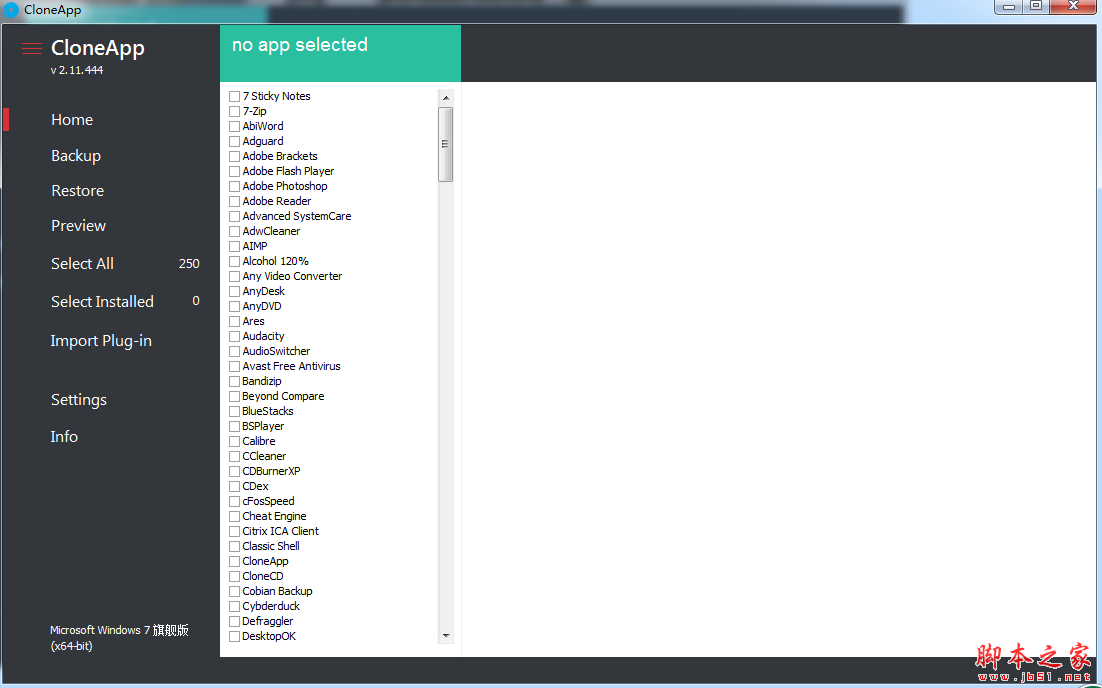Viewport: 1102px width, 688px height.
Task: Check the Adguard checkbox
Action: click(235, 141)
